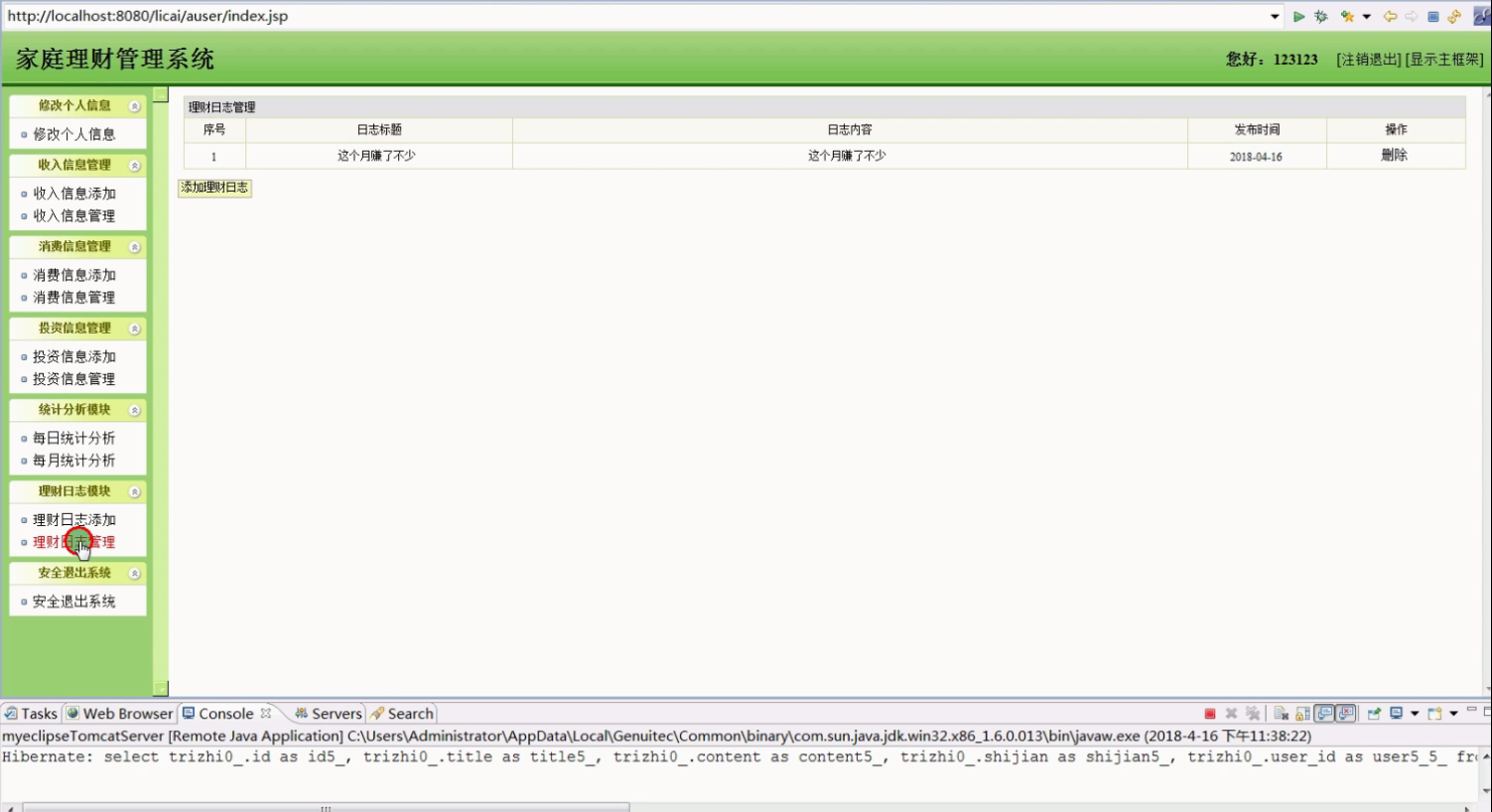Collapse the 修改个人信息 sidebar section
This screenshot has width=1492, height=812.
point(135,106)
